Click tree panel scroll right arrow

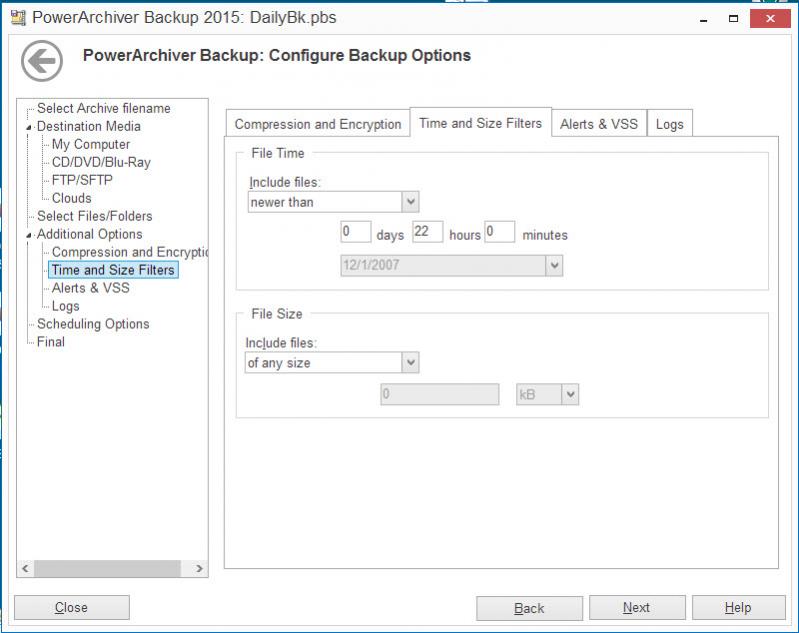200,568
